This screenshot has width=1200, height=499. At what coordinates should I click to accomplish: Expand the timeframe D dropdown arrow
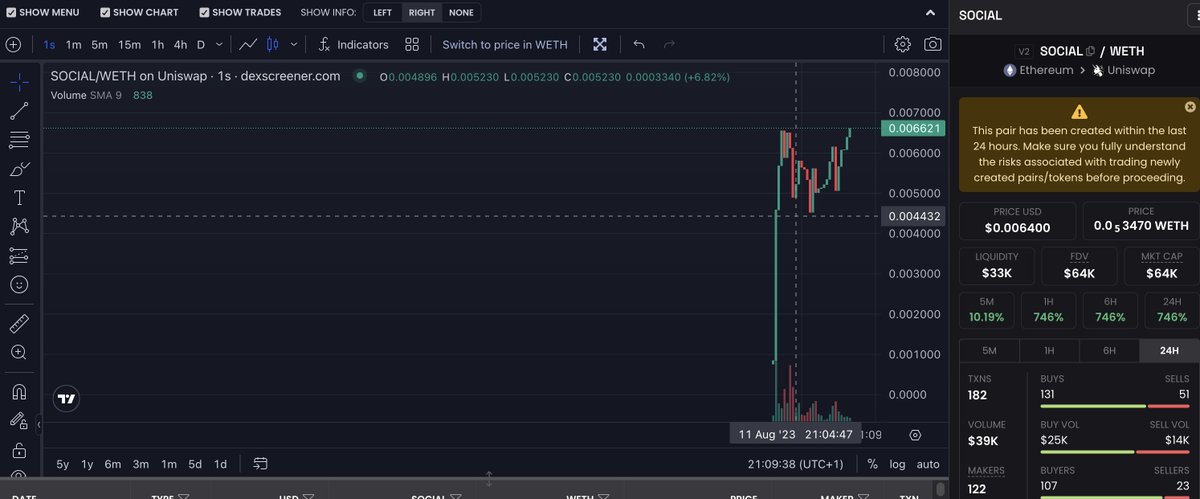(220, 45)
